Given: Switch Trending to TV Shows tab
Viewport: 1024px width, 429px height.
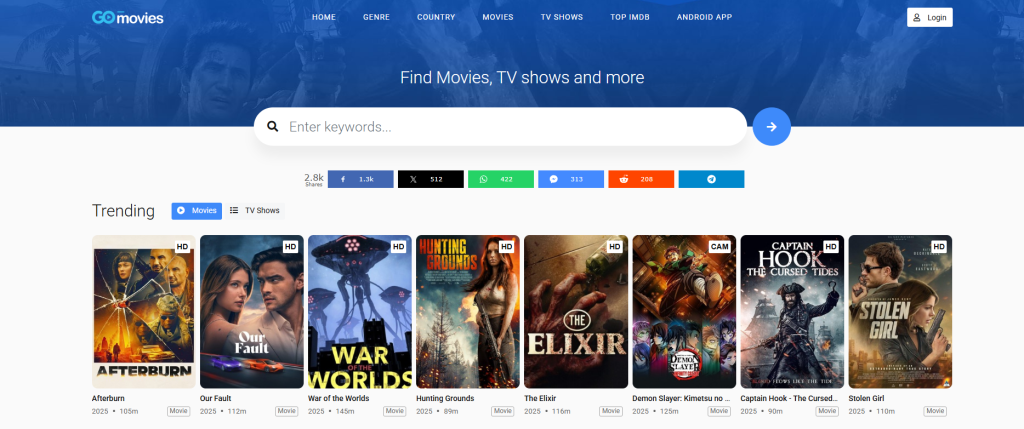Looking at the screenshot, I should point(255,211).
